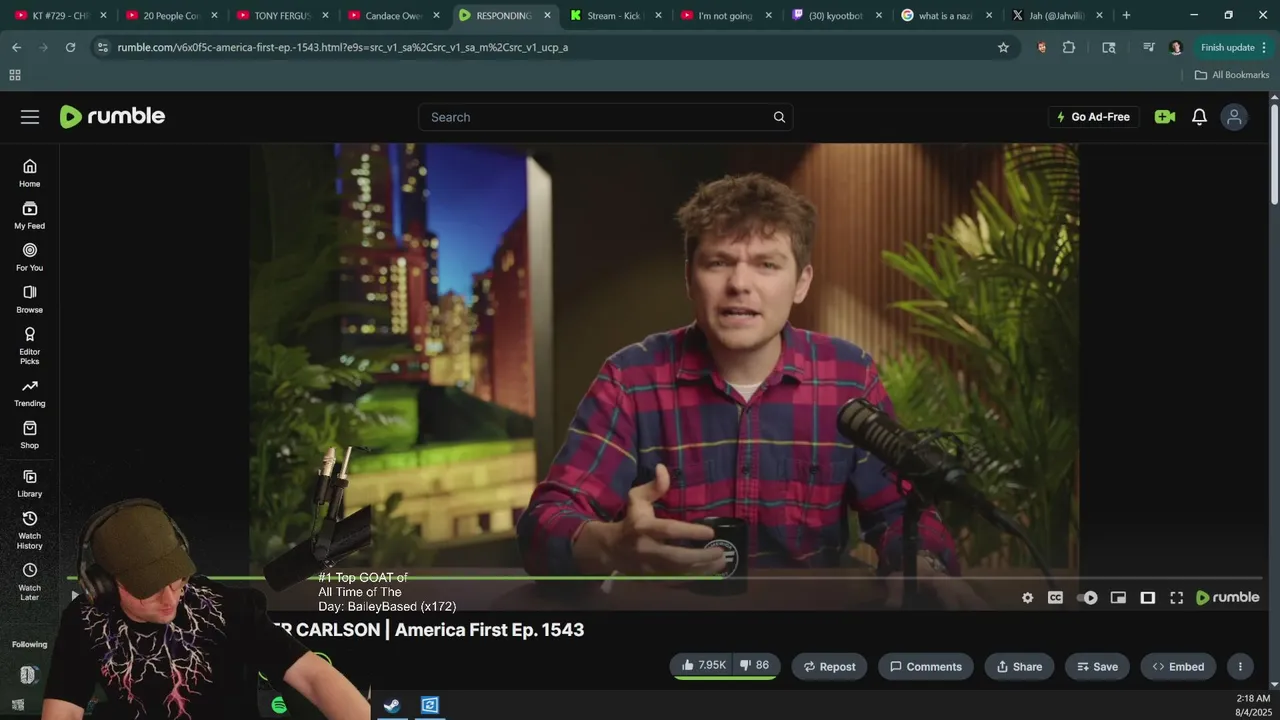Open Browse in sidebar

click(30, 299)
